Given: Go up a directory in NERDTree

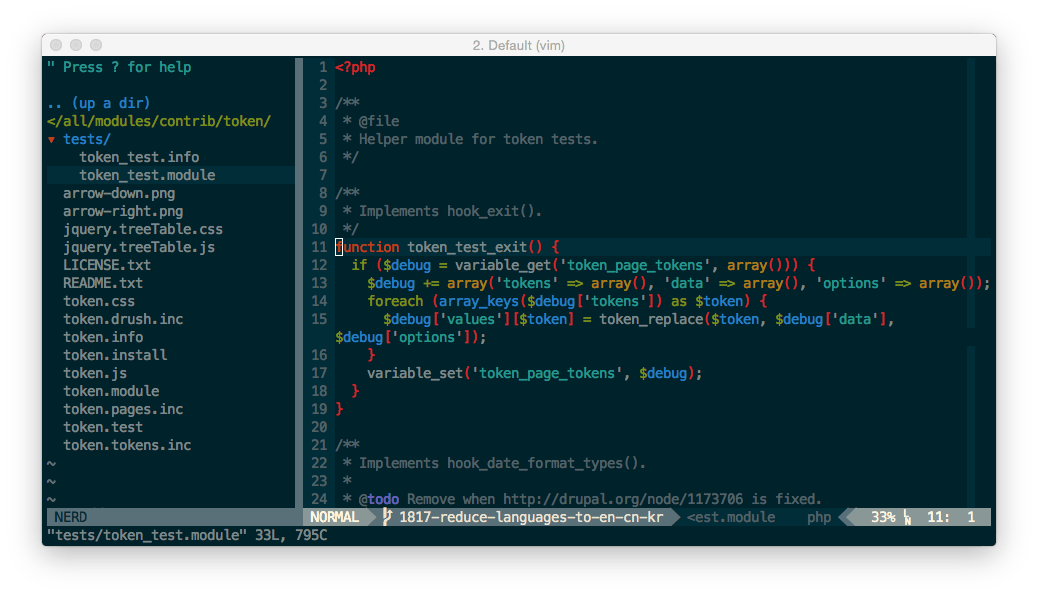Looking at the screenshot, I should 98,103.
